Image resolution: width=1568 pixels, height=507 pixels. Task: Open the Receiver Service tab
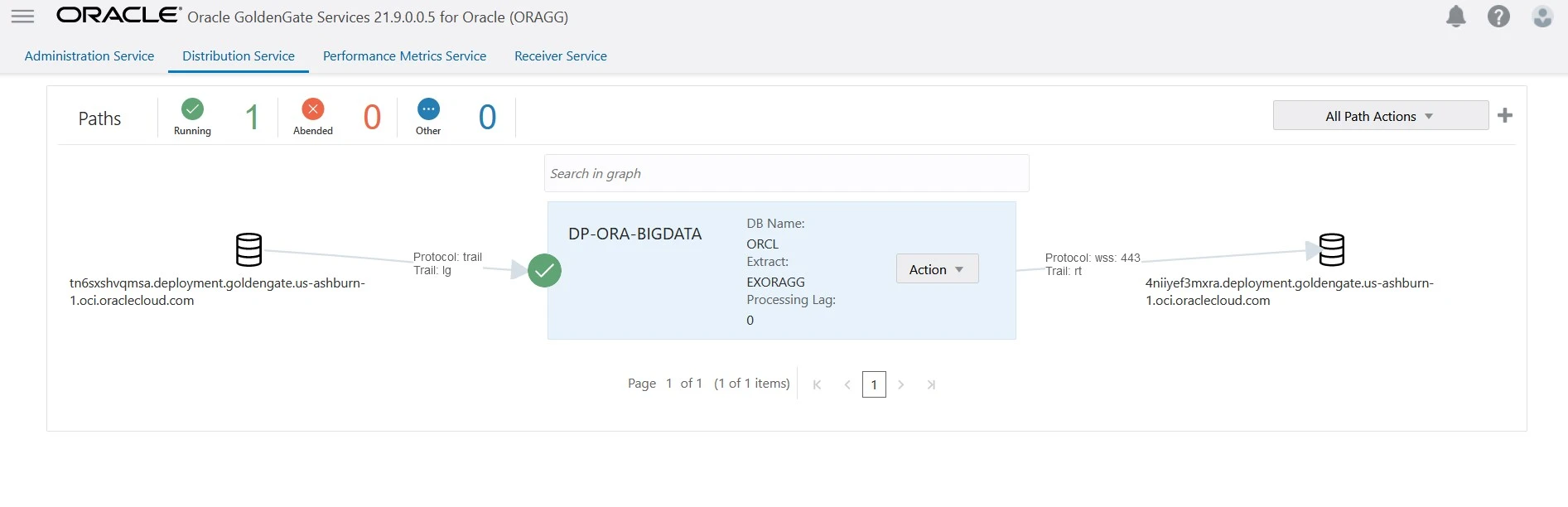coord(561,56)
